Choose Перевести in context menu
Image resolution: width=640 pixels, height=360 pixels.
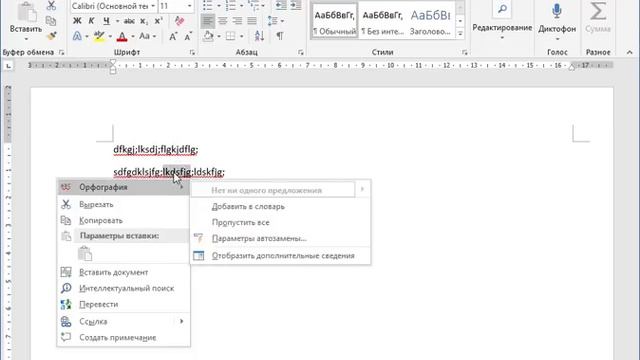[x=123, y=304]
